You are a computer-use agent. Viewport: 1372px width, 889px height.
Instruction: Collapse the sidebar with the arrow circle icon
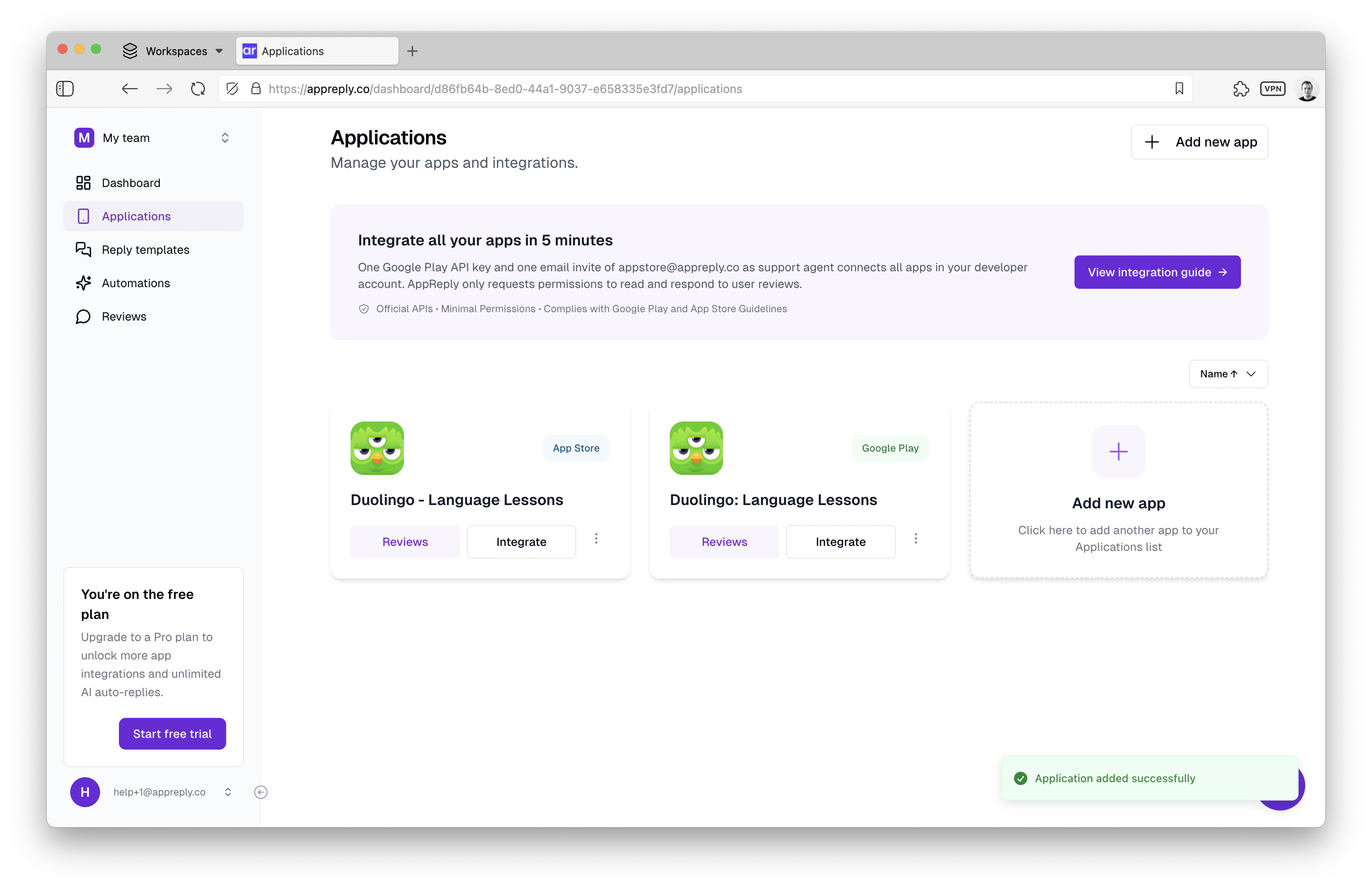[260, 792]
